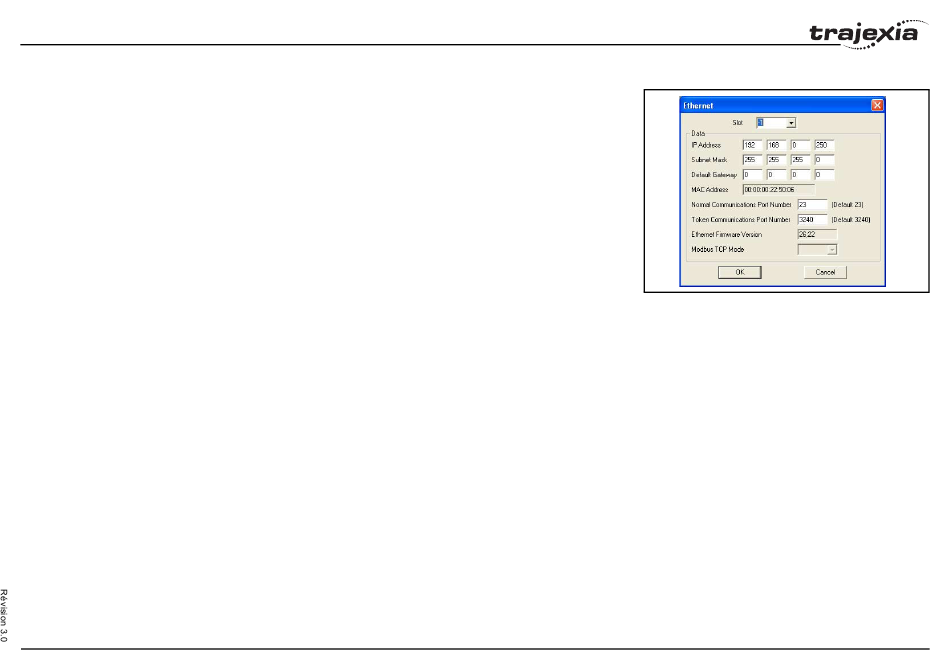Click the 'Ethernet Firmware Version' label
This screenshot has height=654, width=950.
tap(726, 235)
